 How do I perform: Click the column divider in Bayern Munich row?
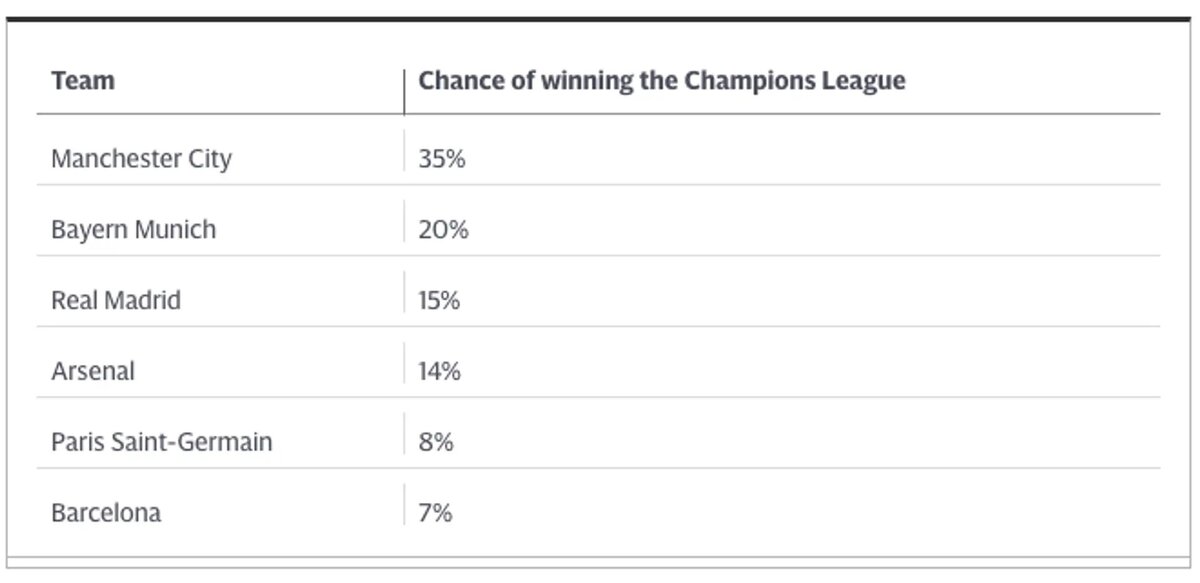404,222
